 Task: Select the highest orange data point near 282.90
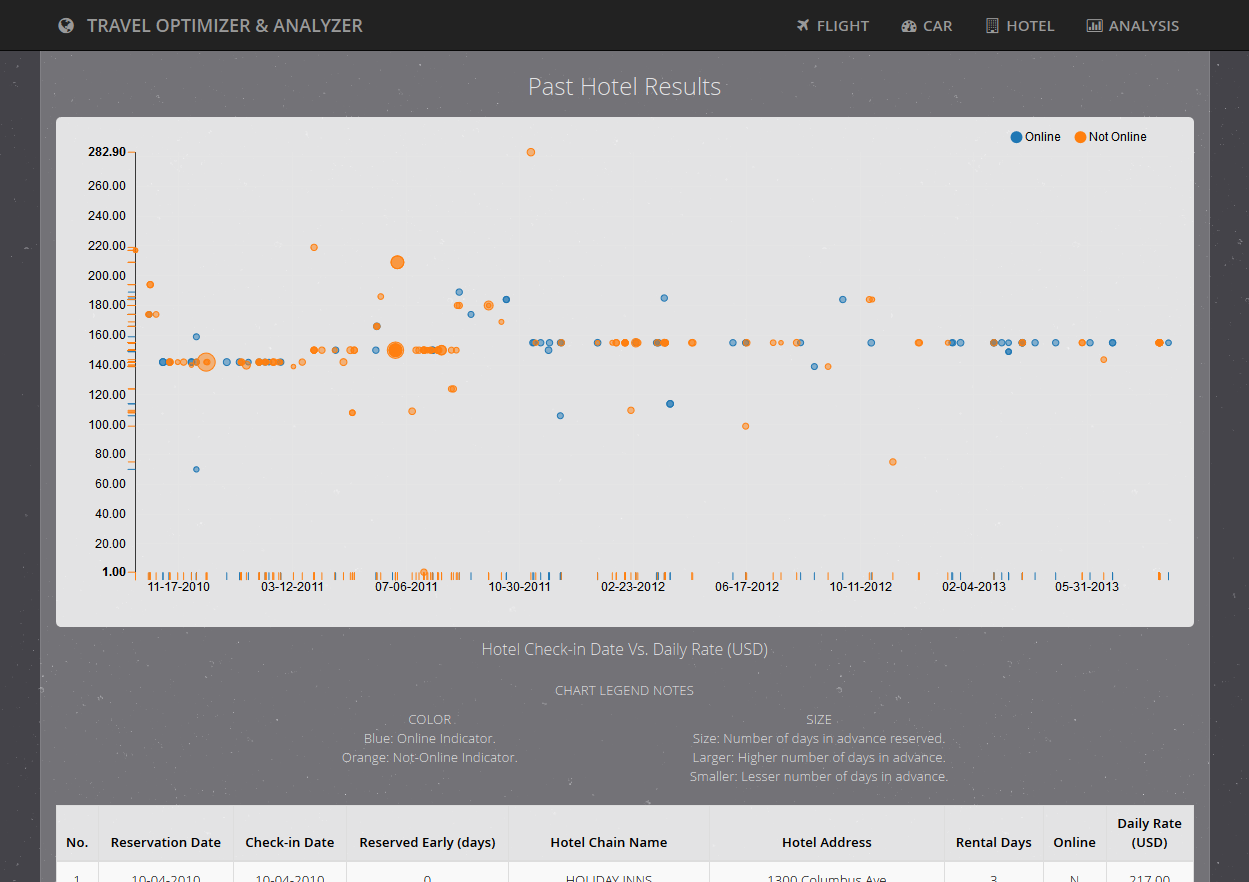[531, 152]
